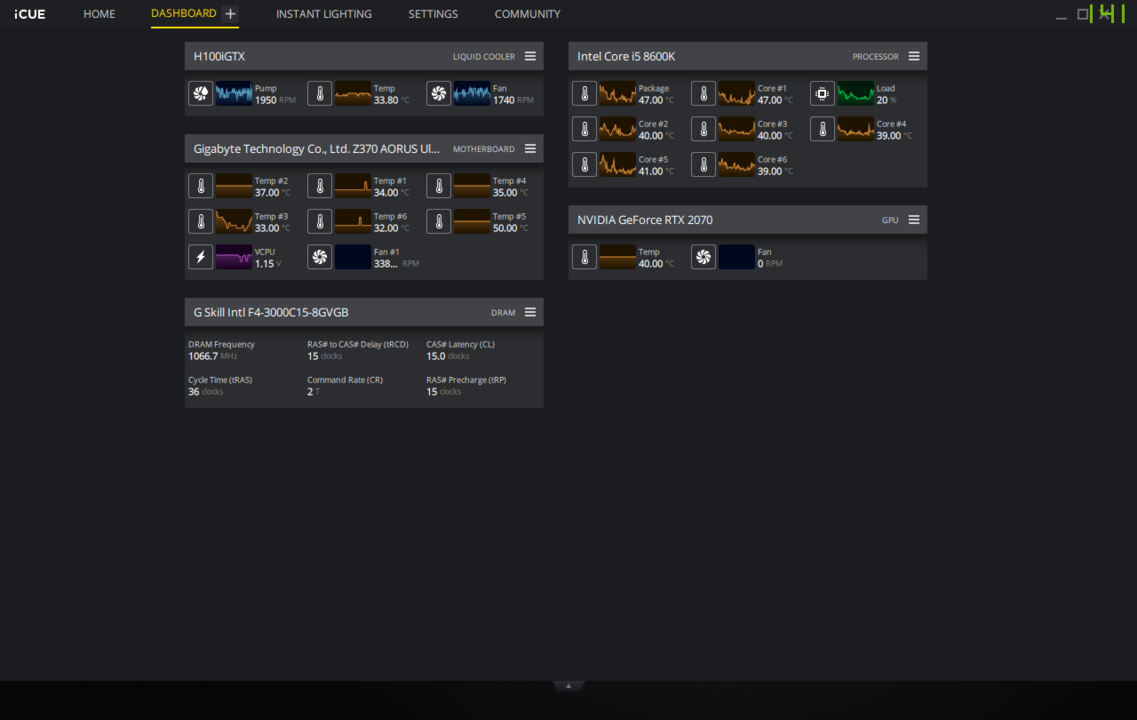
Task: Click the motherboard Temp #3 thermometer icon
Action: click(x=201, y=222)
